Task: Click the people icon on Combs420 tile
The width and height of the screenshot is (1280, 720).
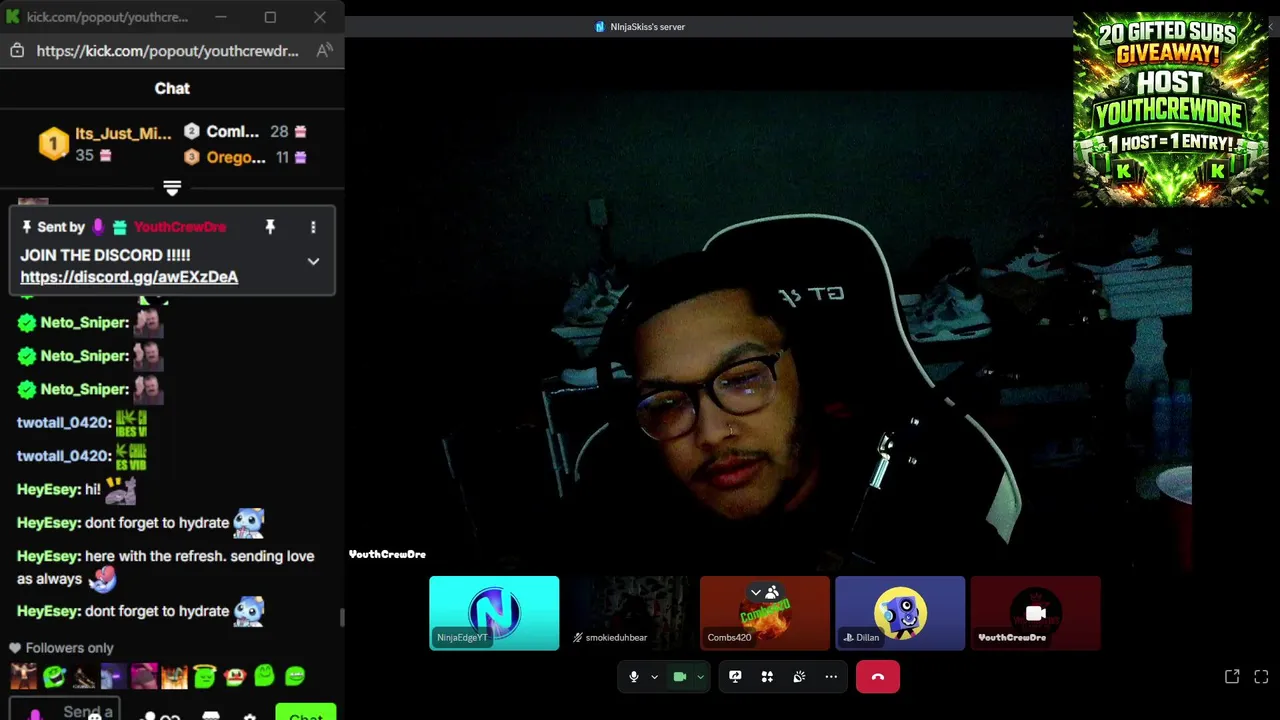Action: click(772, 593)
